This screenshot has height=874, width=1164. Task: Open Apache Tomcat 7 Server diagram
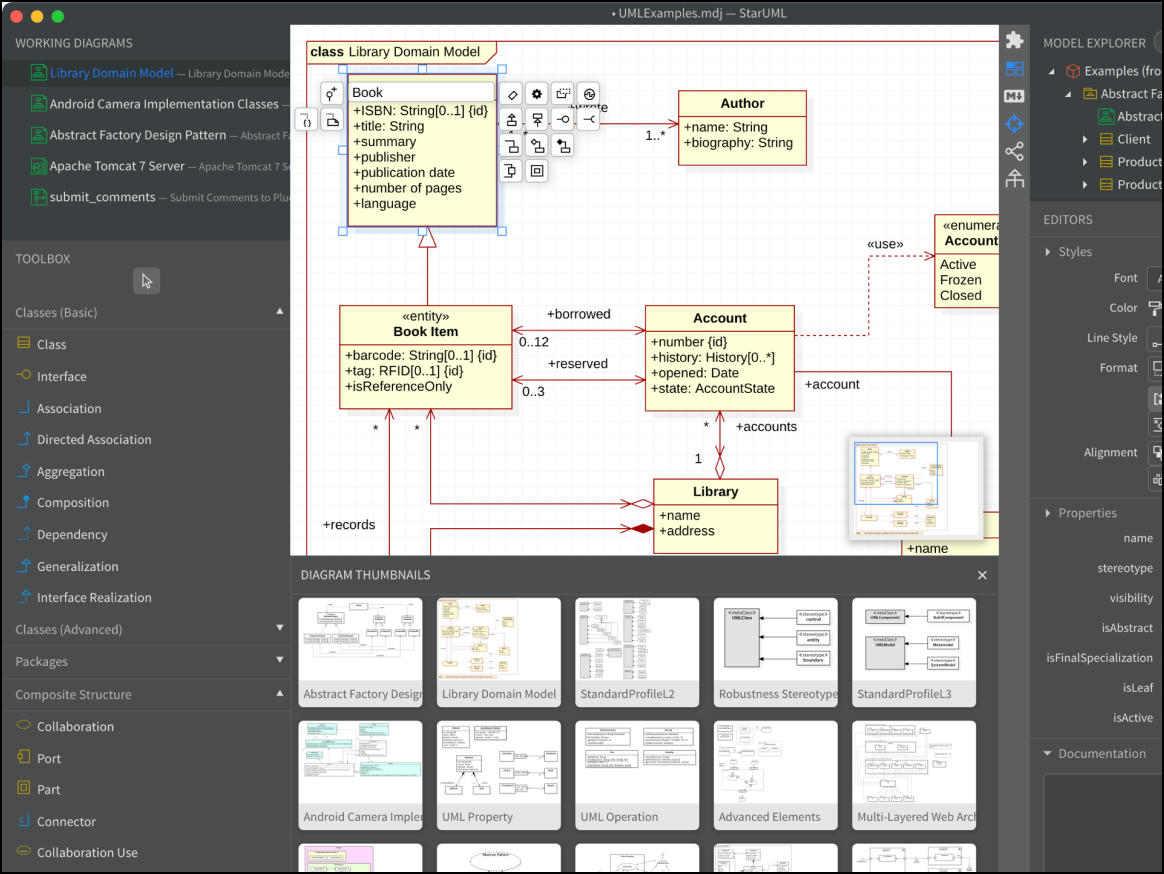[146, 166]
